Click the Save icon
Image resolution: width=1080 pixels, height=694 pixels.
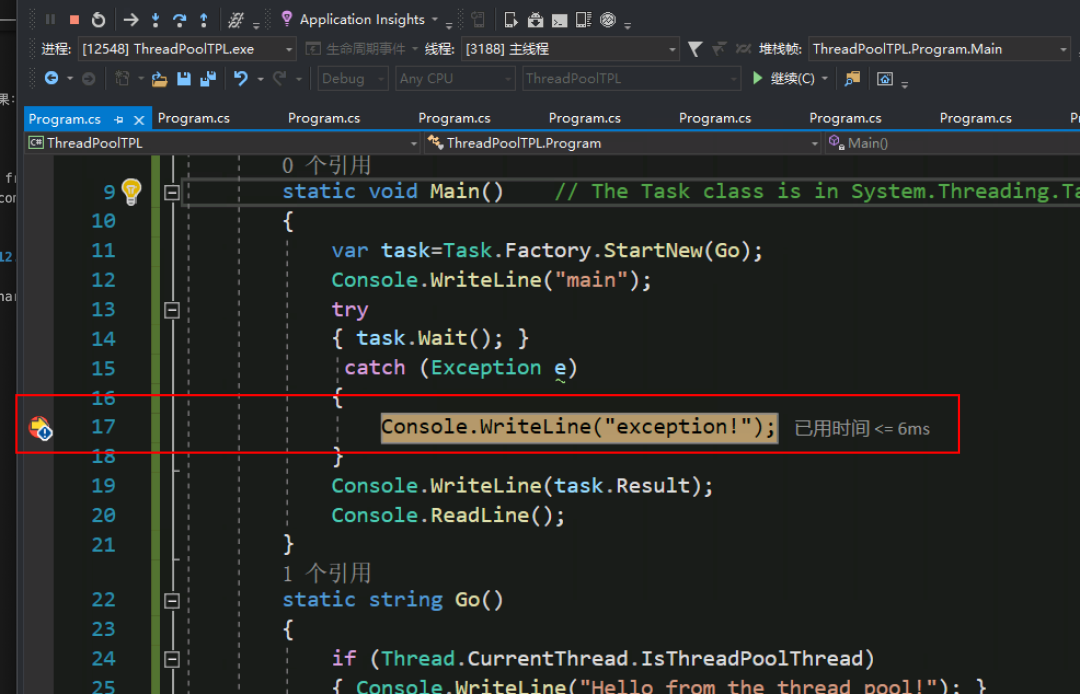point(183,79)
